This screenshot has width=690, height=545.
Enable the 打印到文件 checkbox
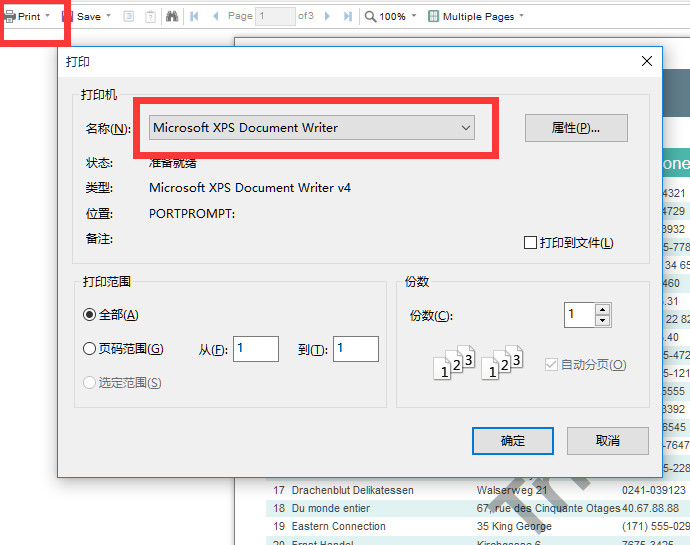pyautogui.click(x=531, y=243)
